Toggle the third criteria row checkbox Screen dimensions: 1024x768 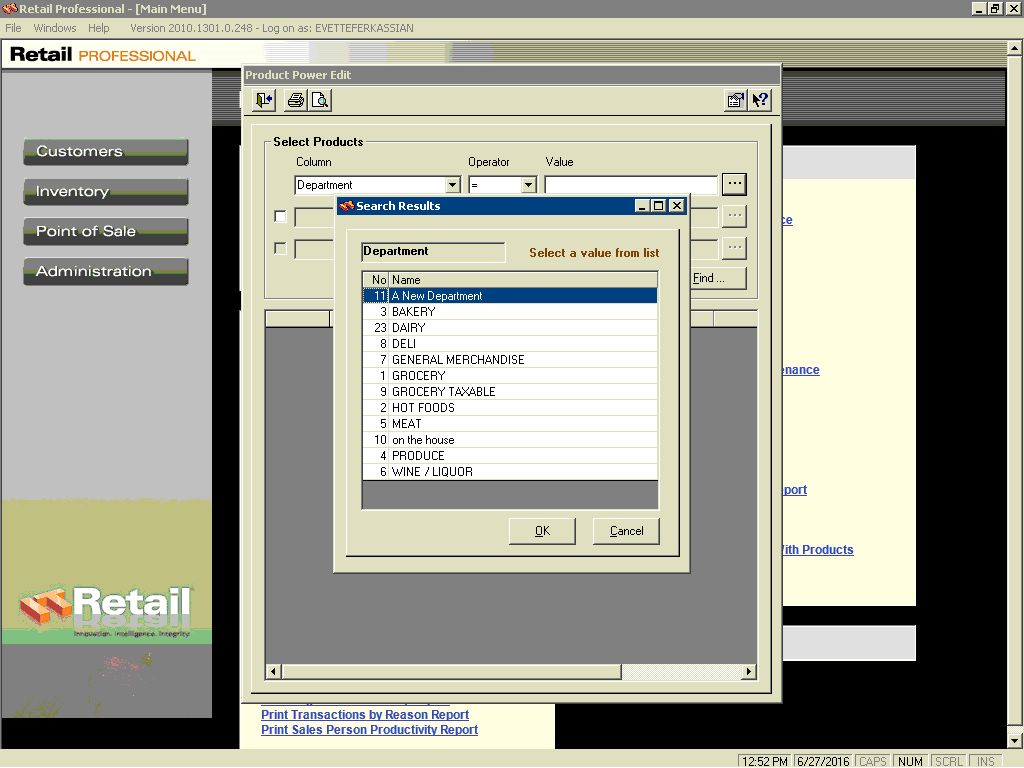(280, 248)
